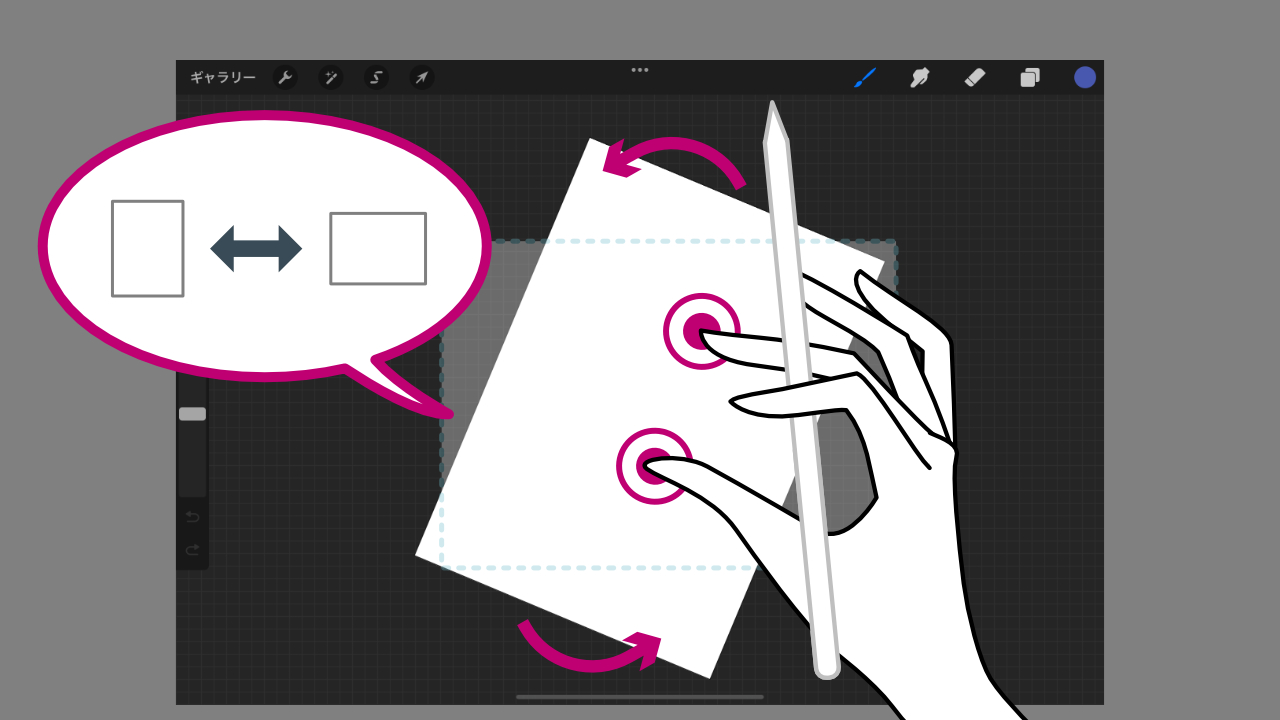1280x720 pixels.
Task: Open the Layers panel icon
Action: click(1030, 78)
